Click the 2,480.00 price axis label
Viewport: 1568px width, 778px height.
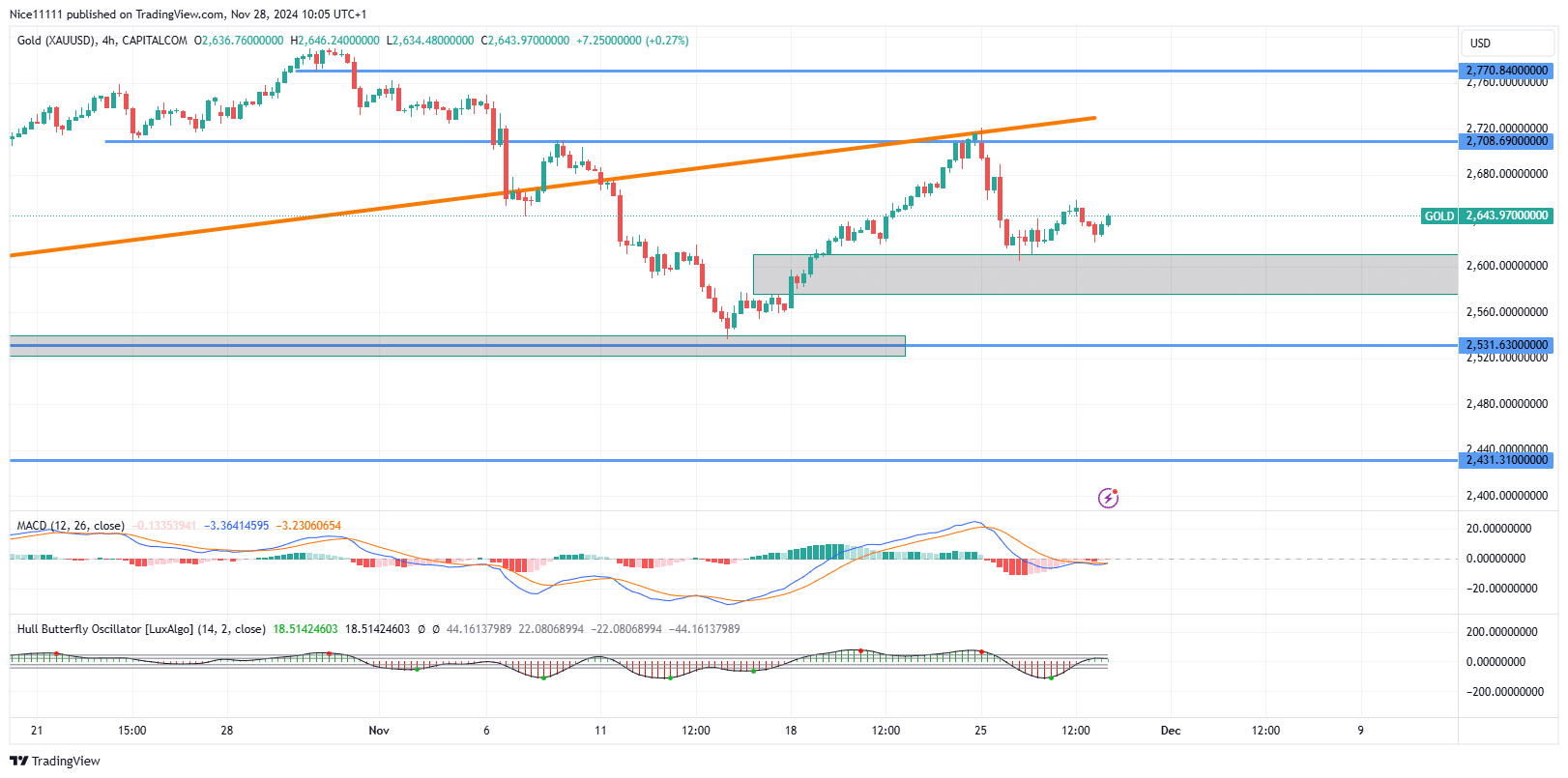pos(1507,404)
